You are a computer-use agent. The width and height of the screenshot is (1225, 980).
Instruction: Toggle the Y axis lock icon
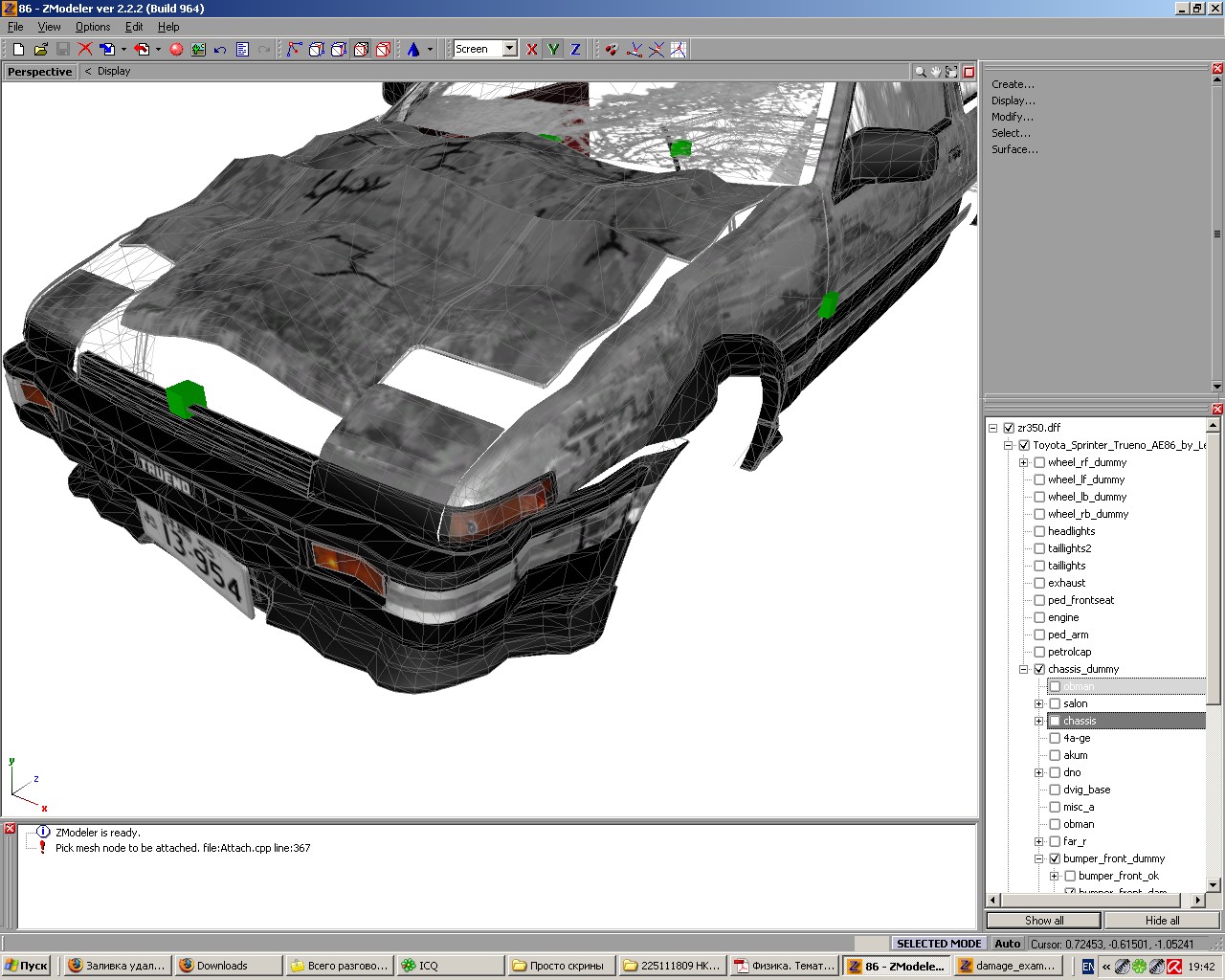553,49
